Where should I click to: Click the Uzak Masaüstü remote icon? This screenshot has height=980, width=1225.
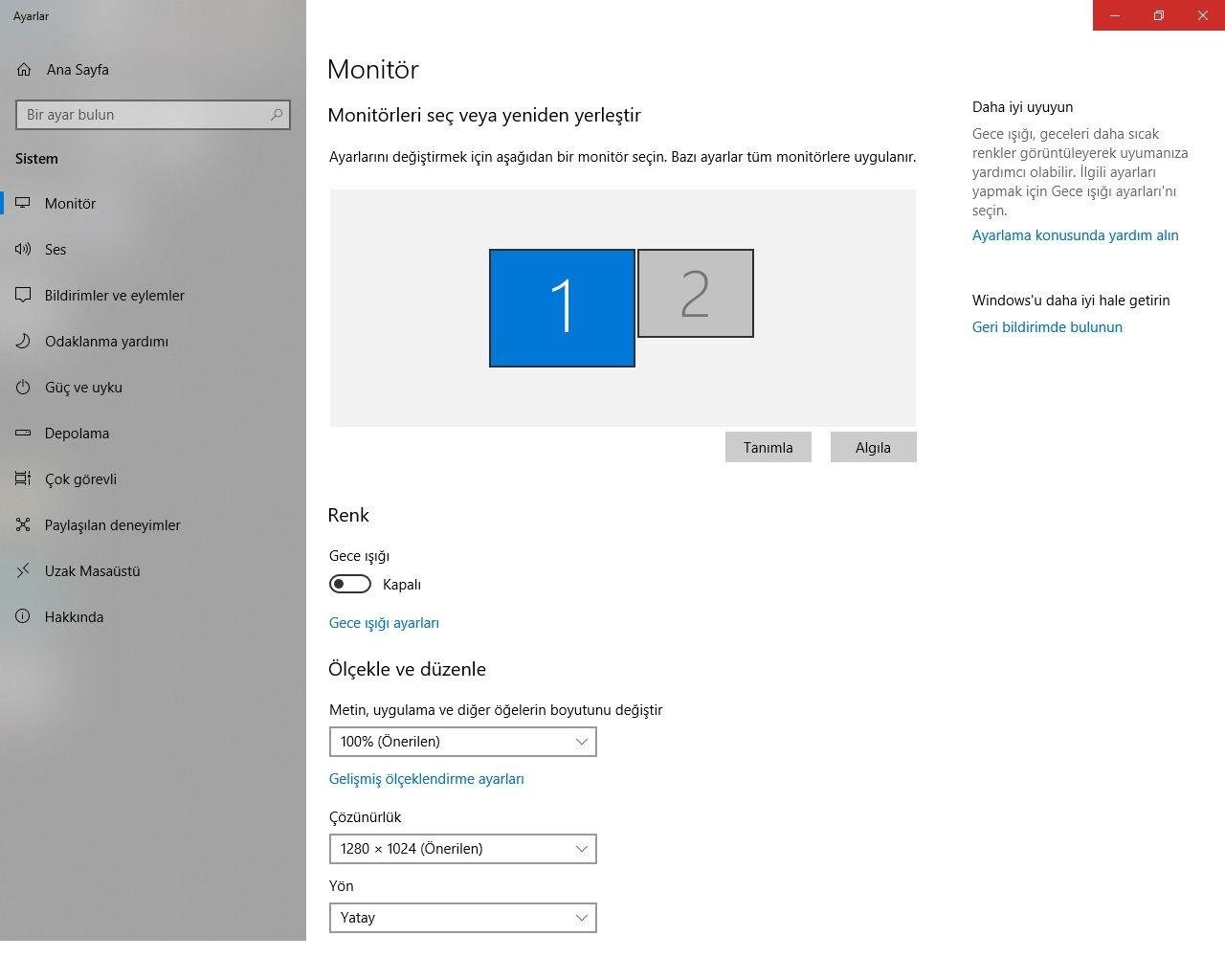point(23,571)
